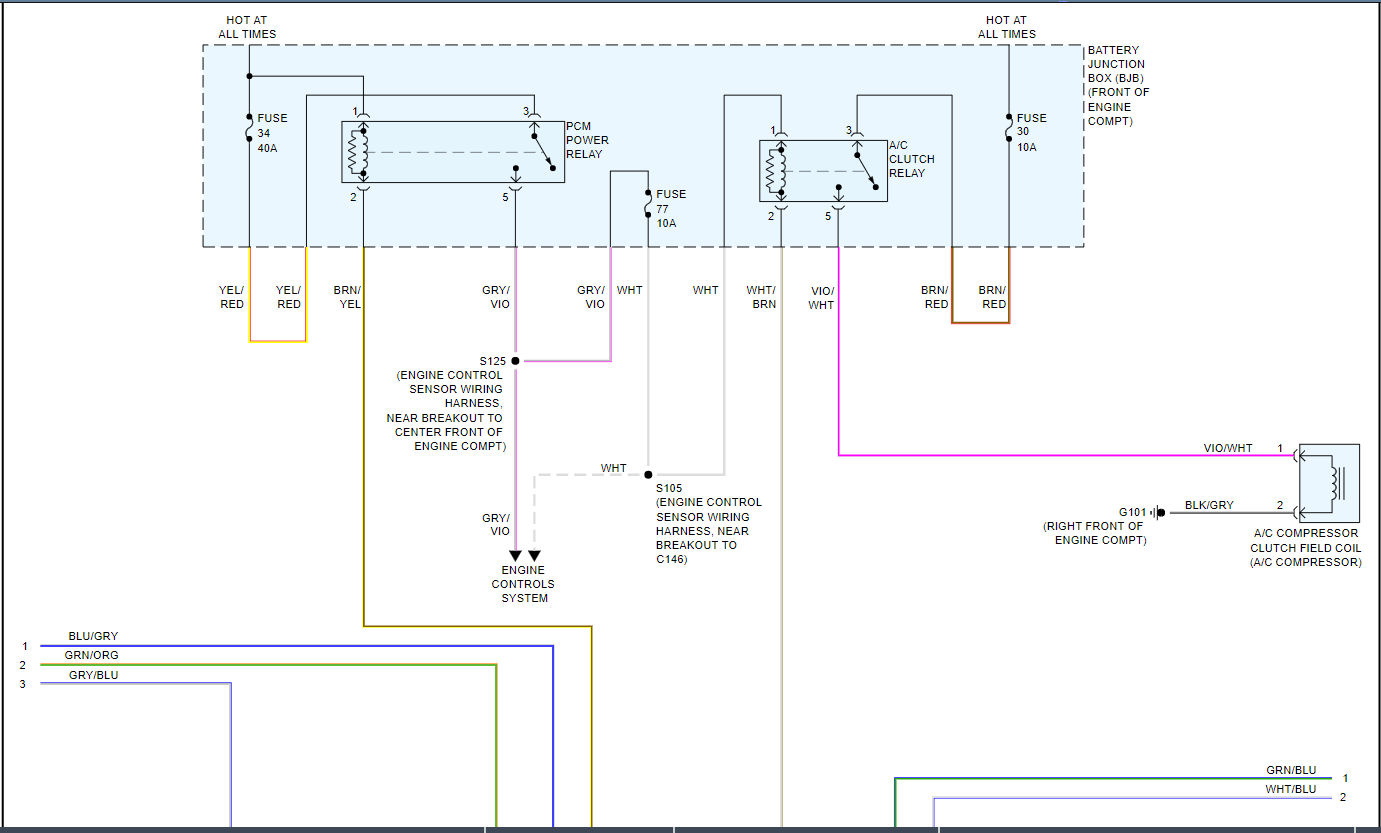Click the S105 splice dot
Screen dimensions: 1381x833
648,475
